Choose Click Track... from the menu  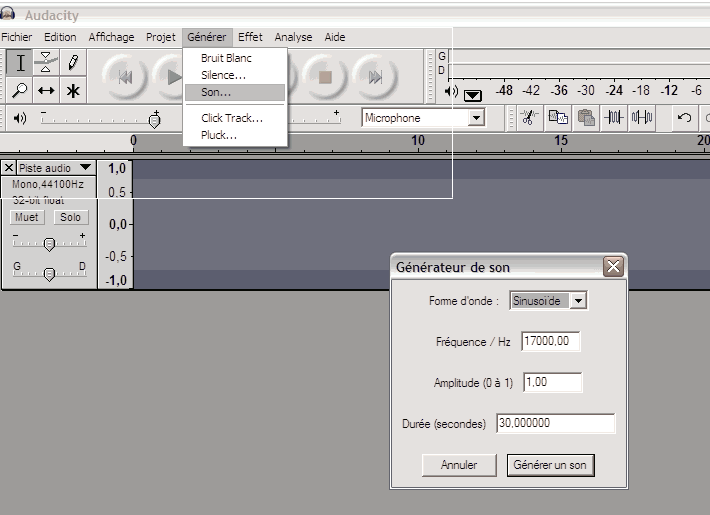click(235, 118)
